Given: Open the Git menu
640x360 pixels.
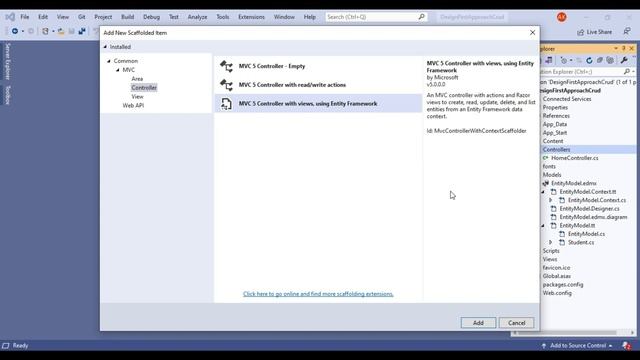Looking at the screenshot, I should (82, 17).
